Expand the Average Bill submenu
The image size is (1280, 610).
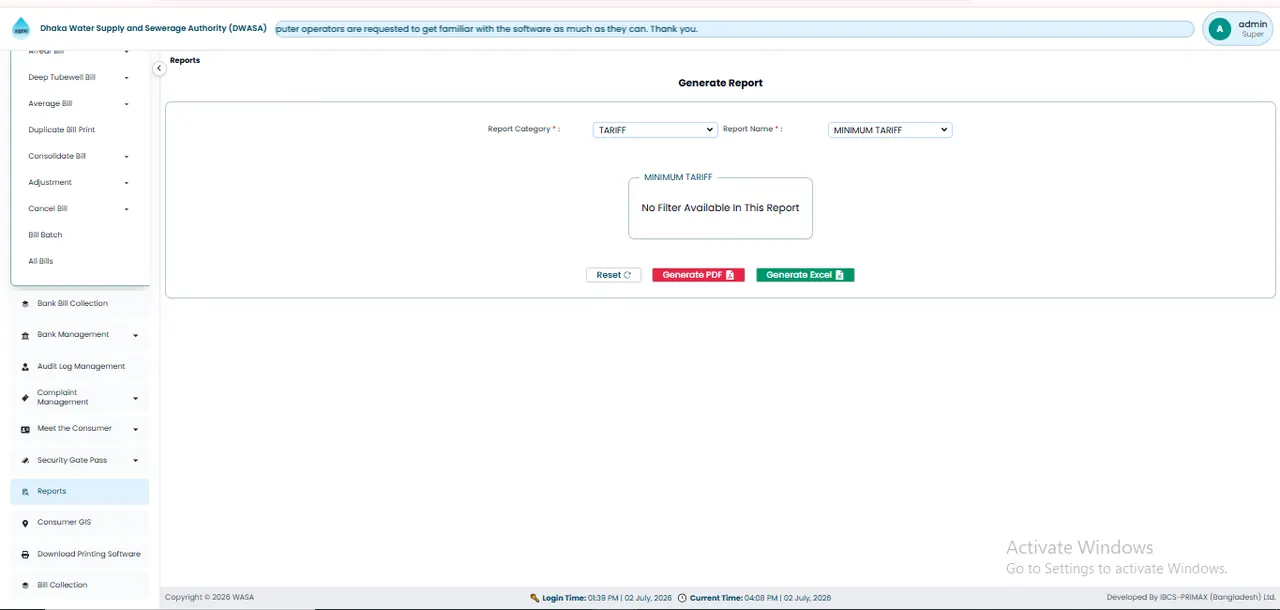(127, 104)
